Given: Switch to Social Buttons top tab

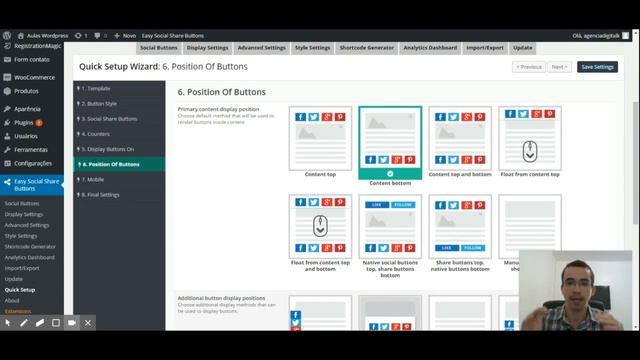Looking at the screenshot, I should click(159, 48).
